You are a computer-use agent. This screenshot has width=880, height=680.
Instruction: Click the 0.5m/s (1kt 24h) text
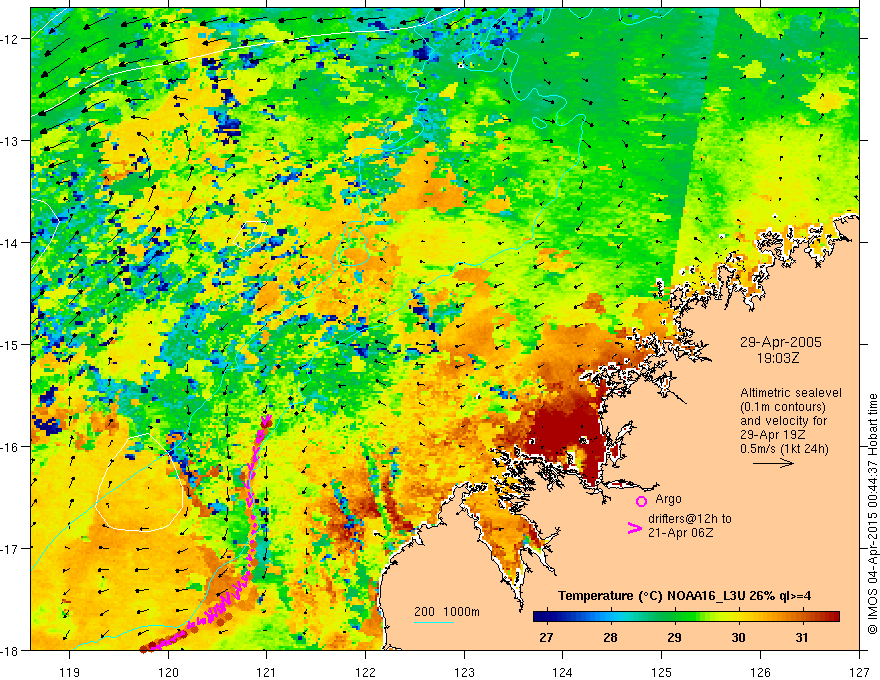tap(785, 449)
